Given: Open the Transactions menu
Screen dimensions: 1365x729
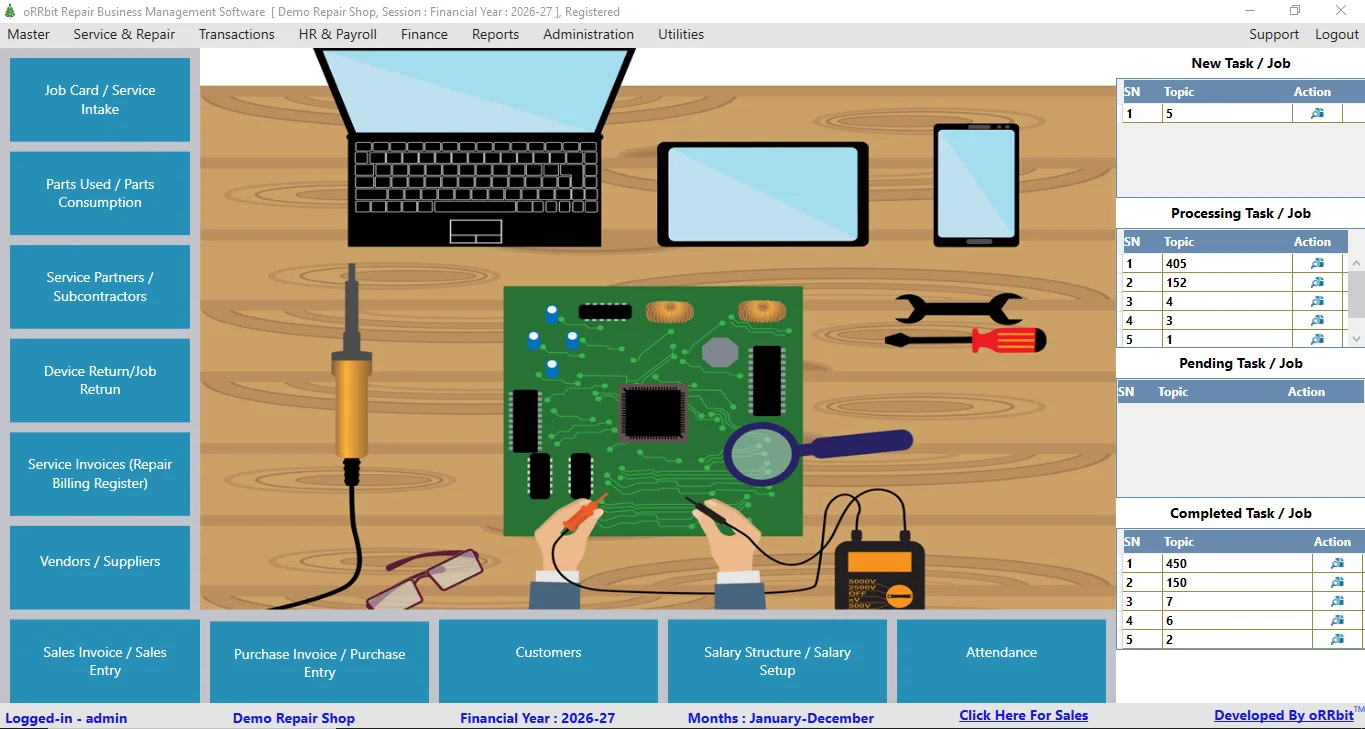Looking at the screenshot, I should click(x=236, y=34).
